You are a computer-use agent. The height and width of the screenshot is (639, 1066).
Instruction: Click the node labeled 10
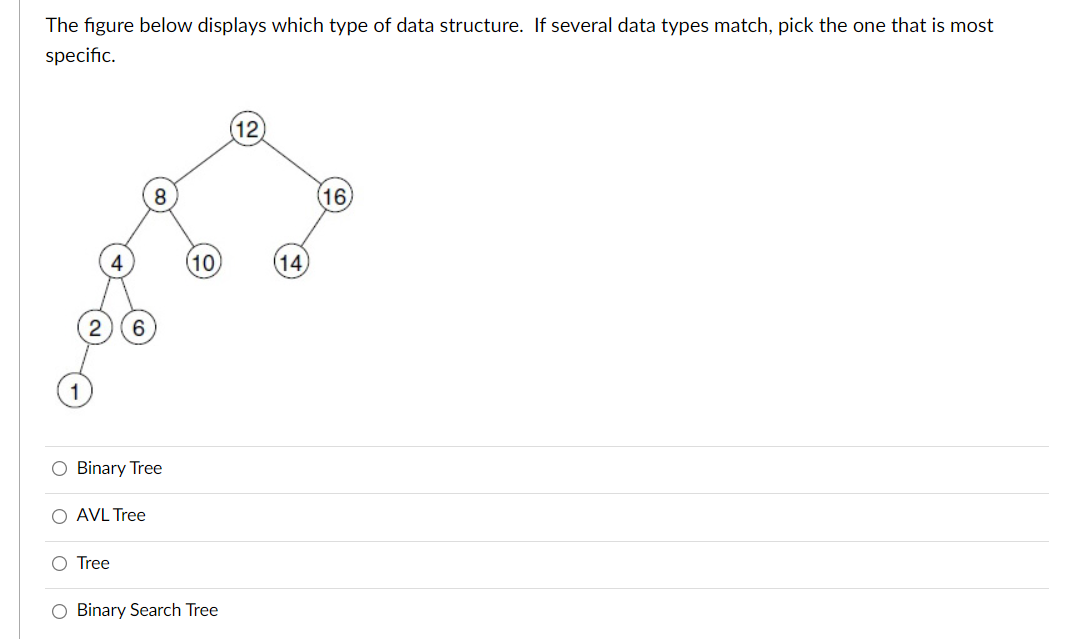coord(203,262)
